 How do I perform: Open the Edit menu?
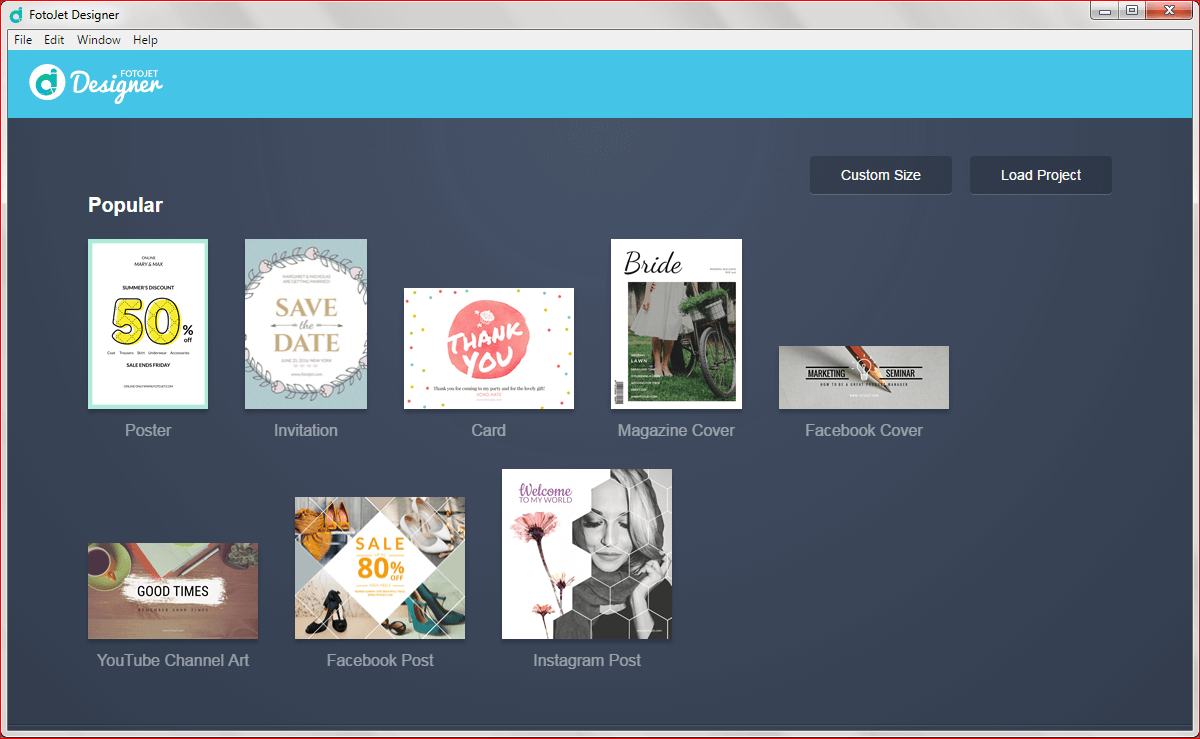[54, 40]
